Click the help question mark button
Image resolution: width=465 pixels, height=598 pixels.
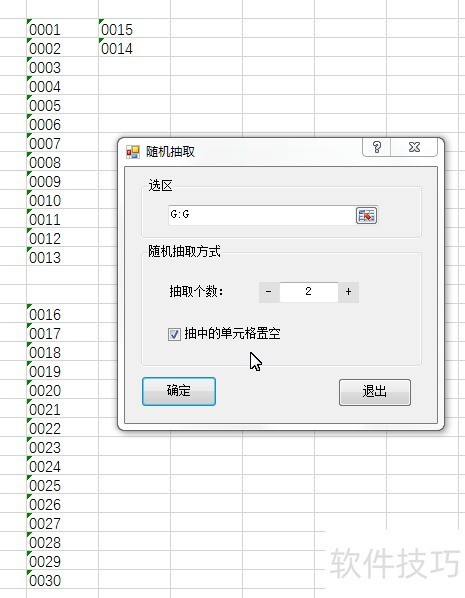coord(377,147)
